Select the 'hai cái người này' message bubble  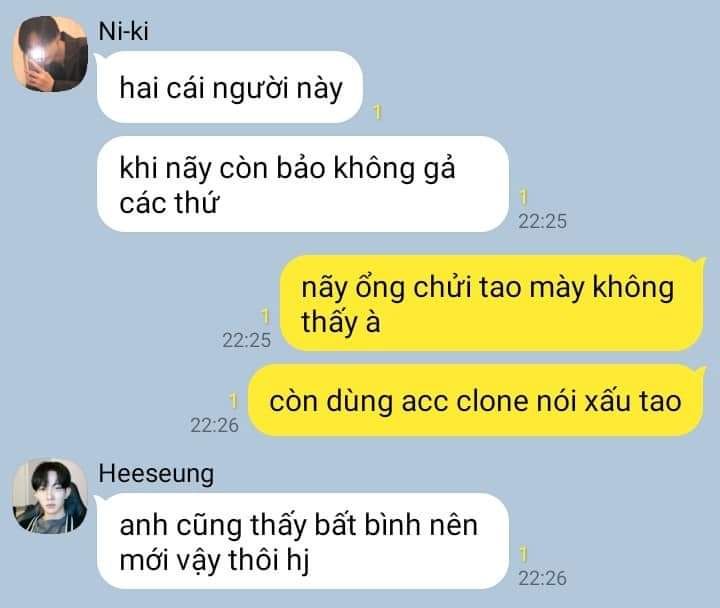point(230,87)
